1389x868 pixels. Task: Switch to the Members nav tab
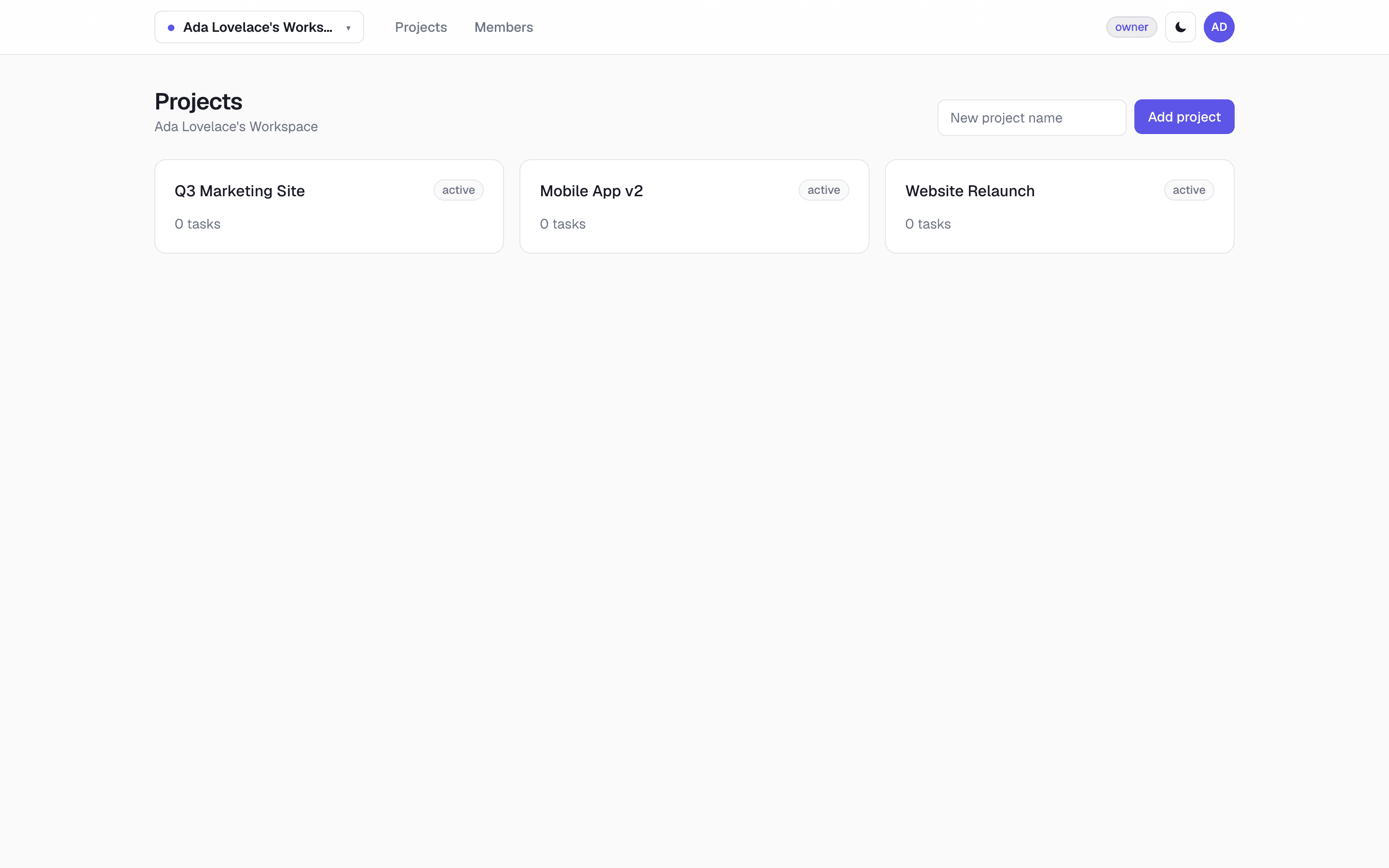point(504,27)
